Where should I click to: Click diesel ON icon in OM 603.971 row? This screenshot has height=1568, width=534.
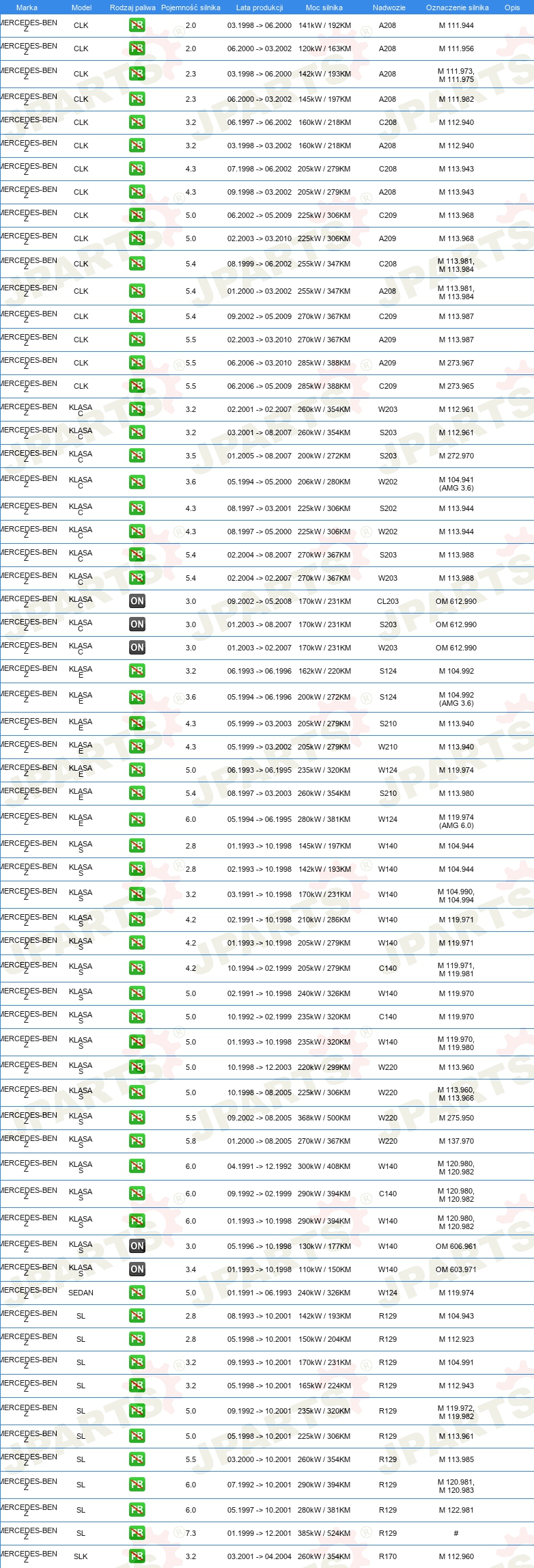137,1269
